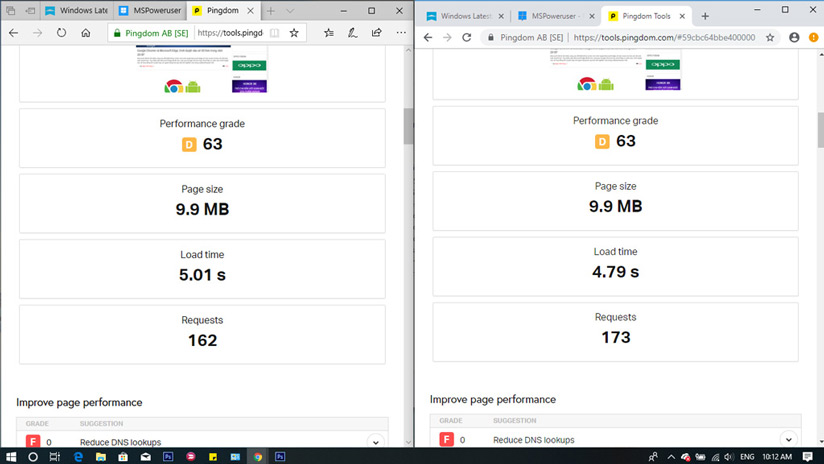Expand Reduce DNS lookups row in Chrome
This screenshot has width=824, height=464.
click(x=788, y=439)
